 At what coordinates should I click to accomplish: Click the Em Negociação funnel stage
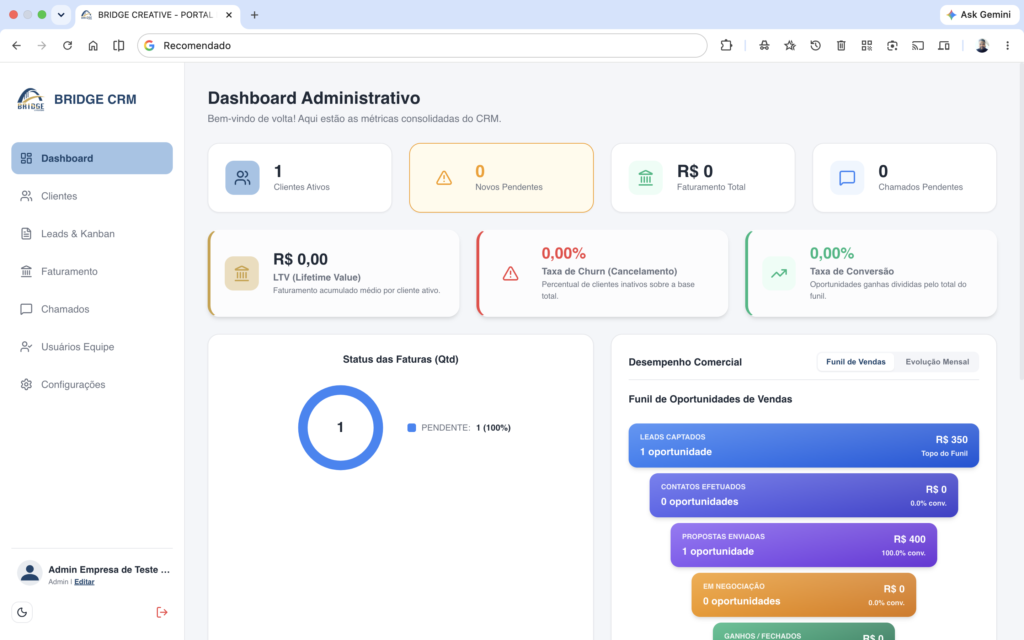coord(803,595)
